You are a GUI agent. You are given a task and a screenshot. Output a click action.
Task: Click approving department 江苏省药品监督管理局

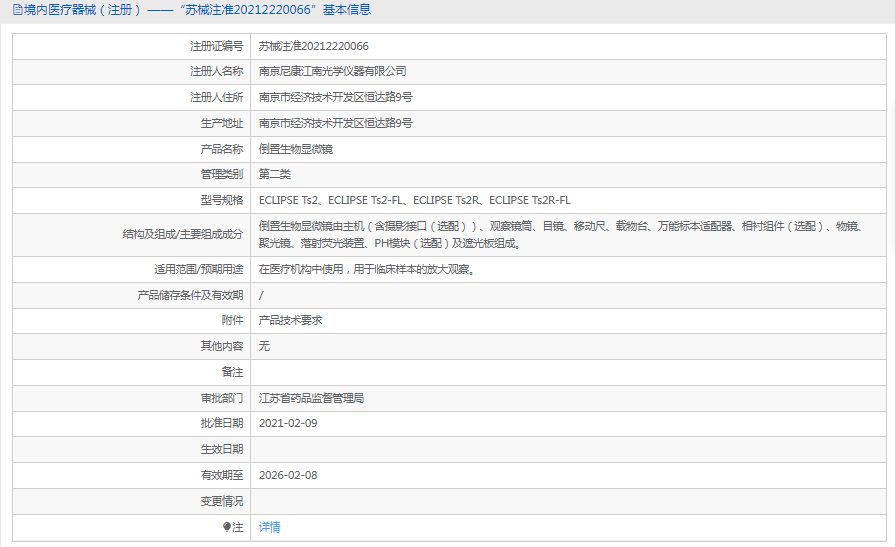(311, 398)
